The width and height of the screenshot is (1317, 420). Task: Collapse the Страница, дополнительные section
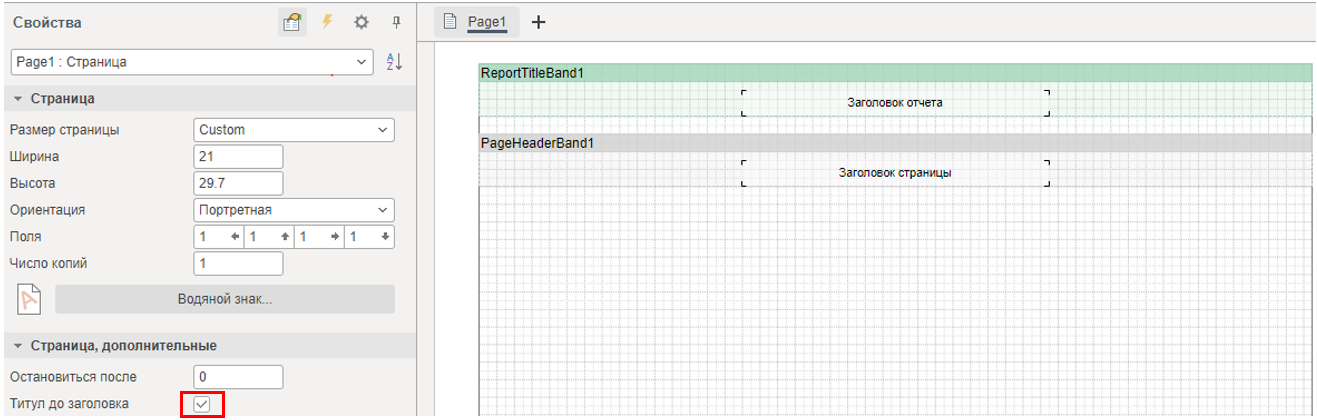[x=18, y=346]
